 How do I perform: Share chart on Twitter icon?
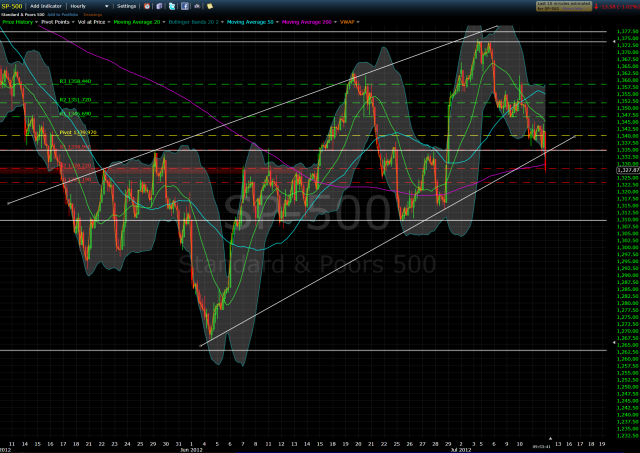click(172, 6)
